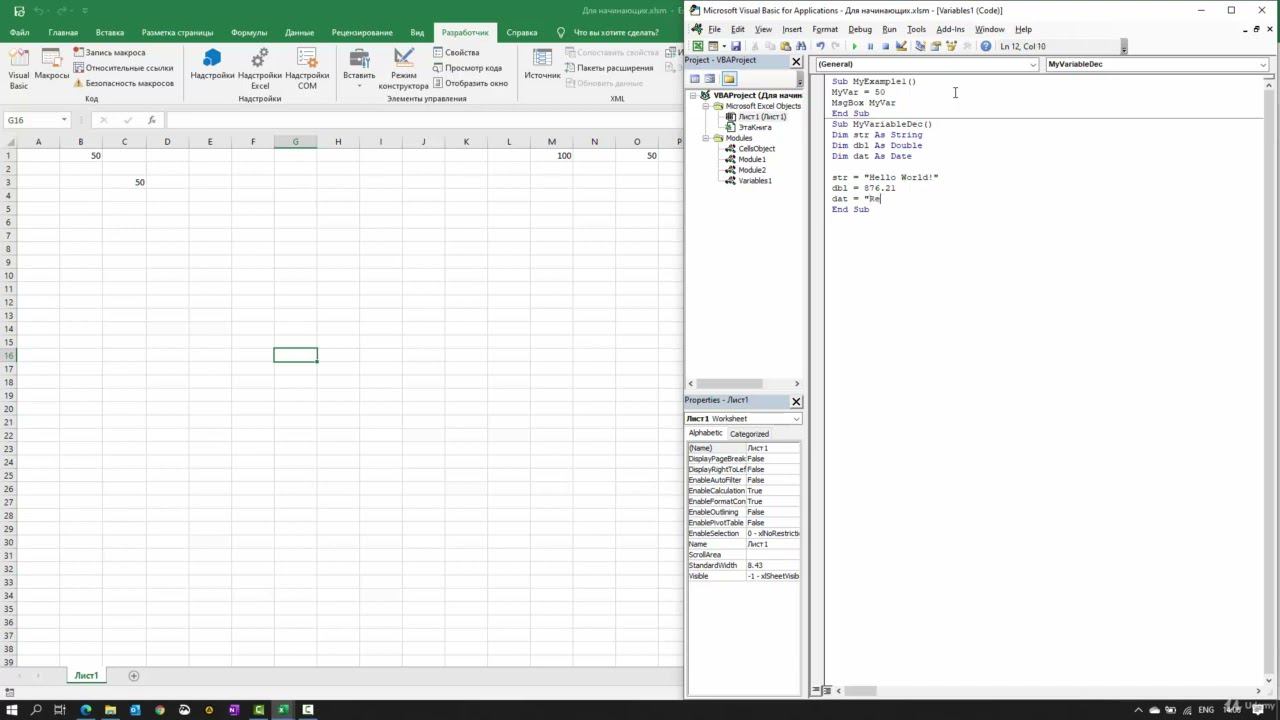Image resolution: width=1280 pixels, height=720 pixels.
Task: Click the Windows Start button on taskbar
Action: (11, 710)
